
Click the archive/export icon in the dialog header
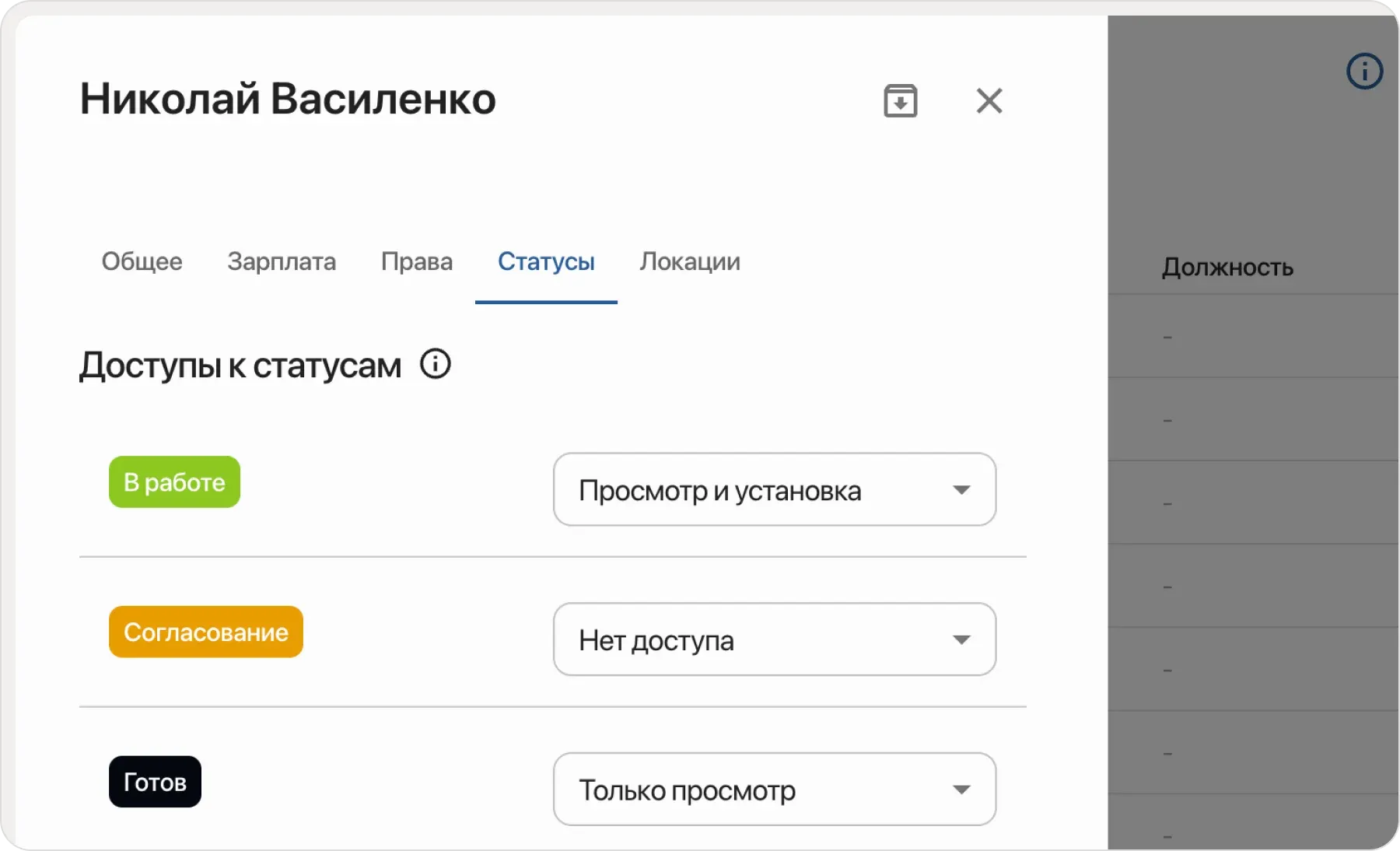(x=900, y=100)
